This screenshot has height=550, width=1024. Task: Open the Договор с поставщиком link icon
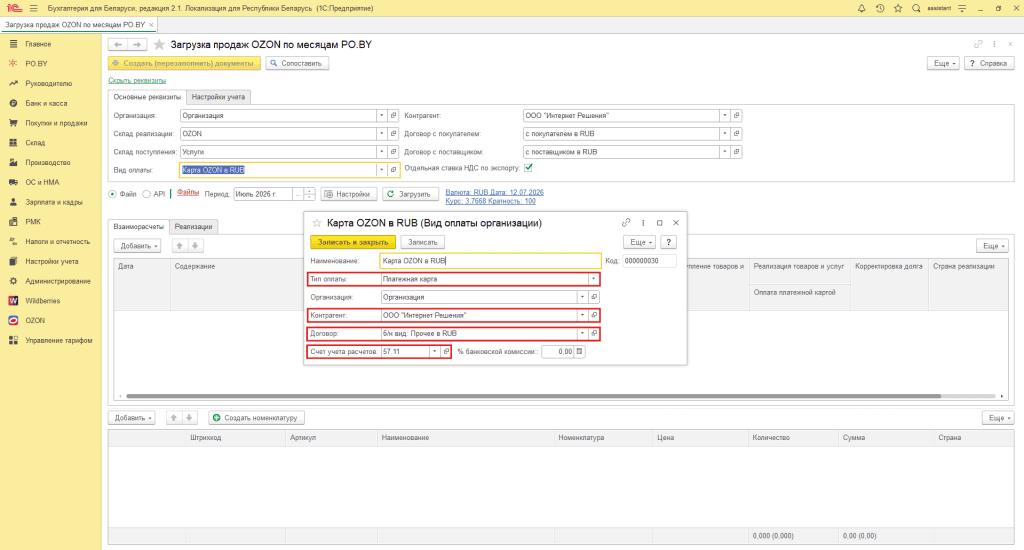pos(736,152)
